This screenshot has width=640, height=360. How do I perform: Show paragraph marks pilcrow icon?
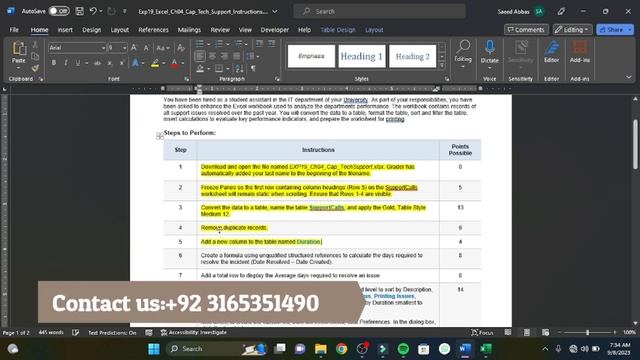[253, 69]
